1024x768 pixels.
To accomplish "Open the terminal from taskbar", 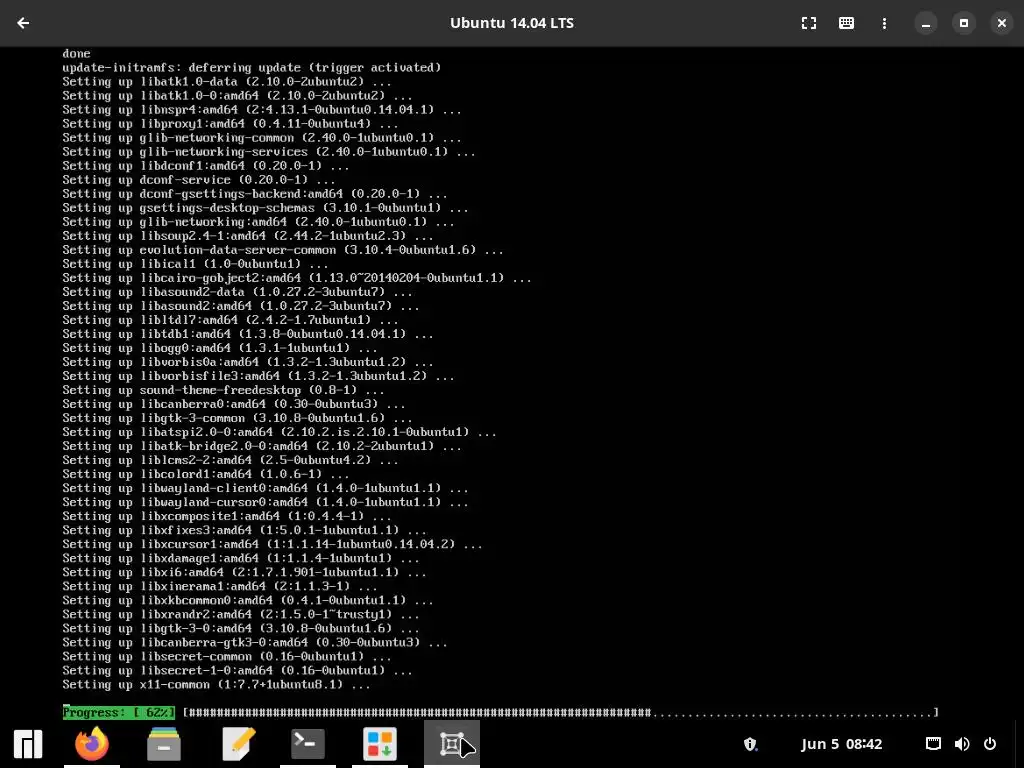I will click(x=308, y=744).
